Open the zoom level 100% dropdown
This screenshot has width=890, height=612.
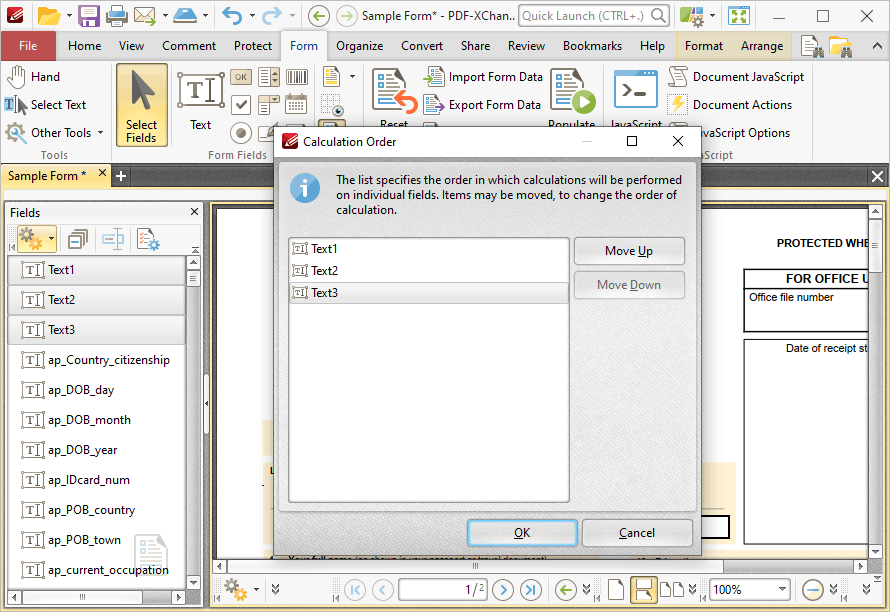coord(783,589)
